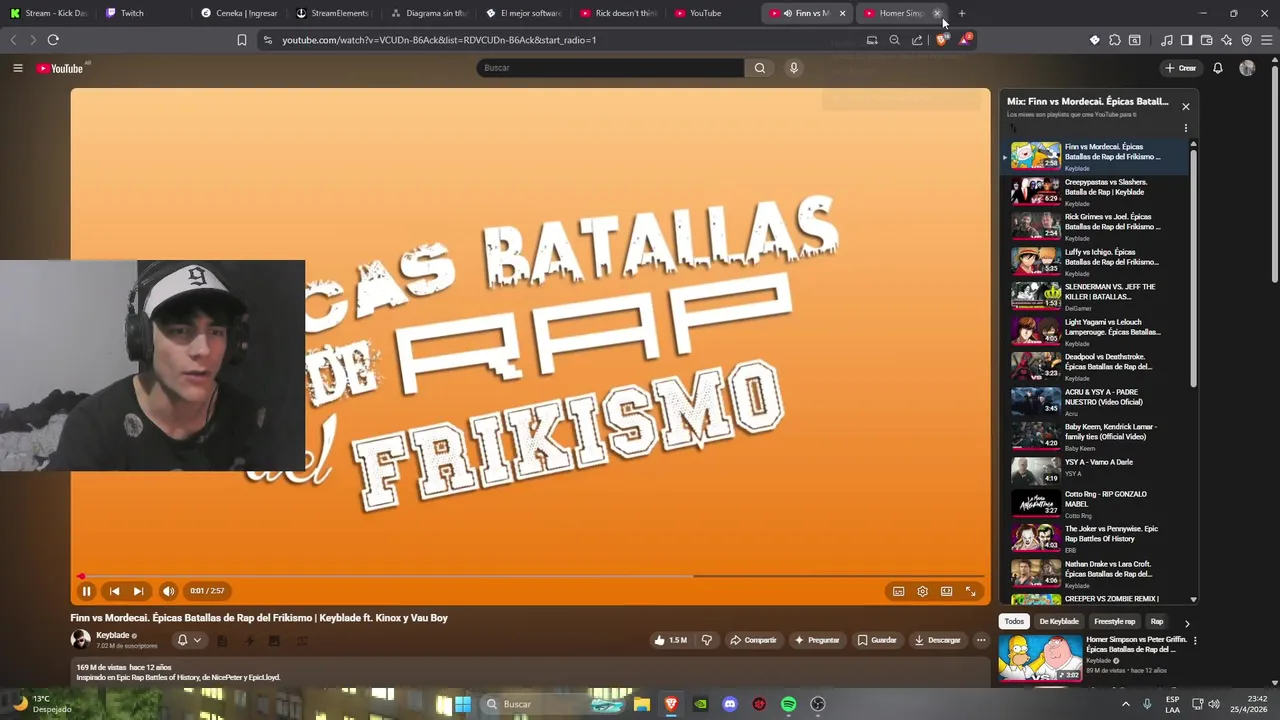The height and width of the screenshot is (720, 1280).
Task: Seek in the red video progress bar
Action: click(531, 576)
